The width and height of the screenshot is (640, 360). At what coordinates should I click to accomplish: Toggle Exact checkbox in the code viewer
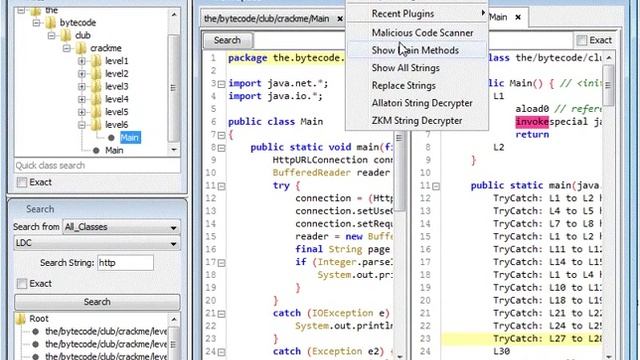(x=582, y=40)
